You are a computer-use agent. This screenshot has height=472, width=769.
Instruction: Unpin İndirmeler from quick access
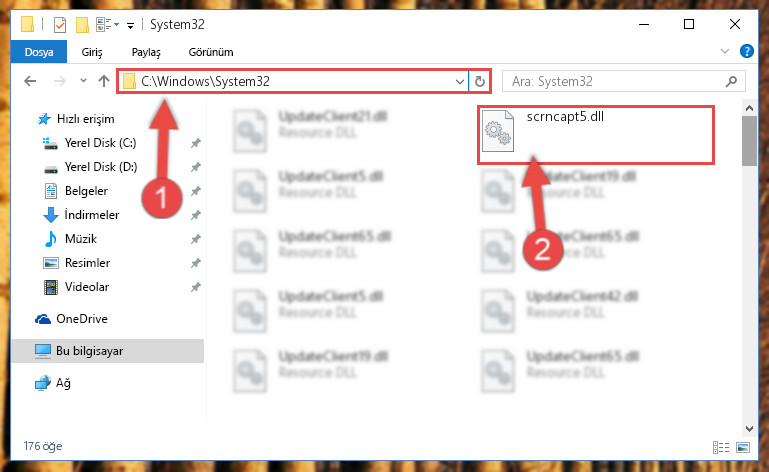point(195,215)
